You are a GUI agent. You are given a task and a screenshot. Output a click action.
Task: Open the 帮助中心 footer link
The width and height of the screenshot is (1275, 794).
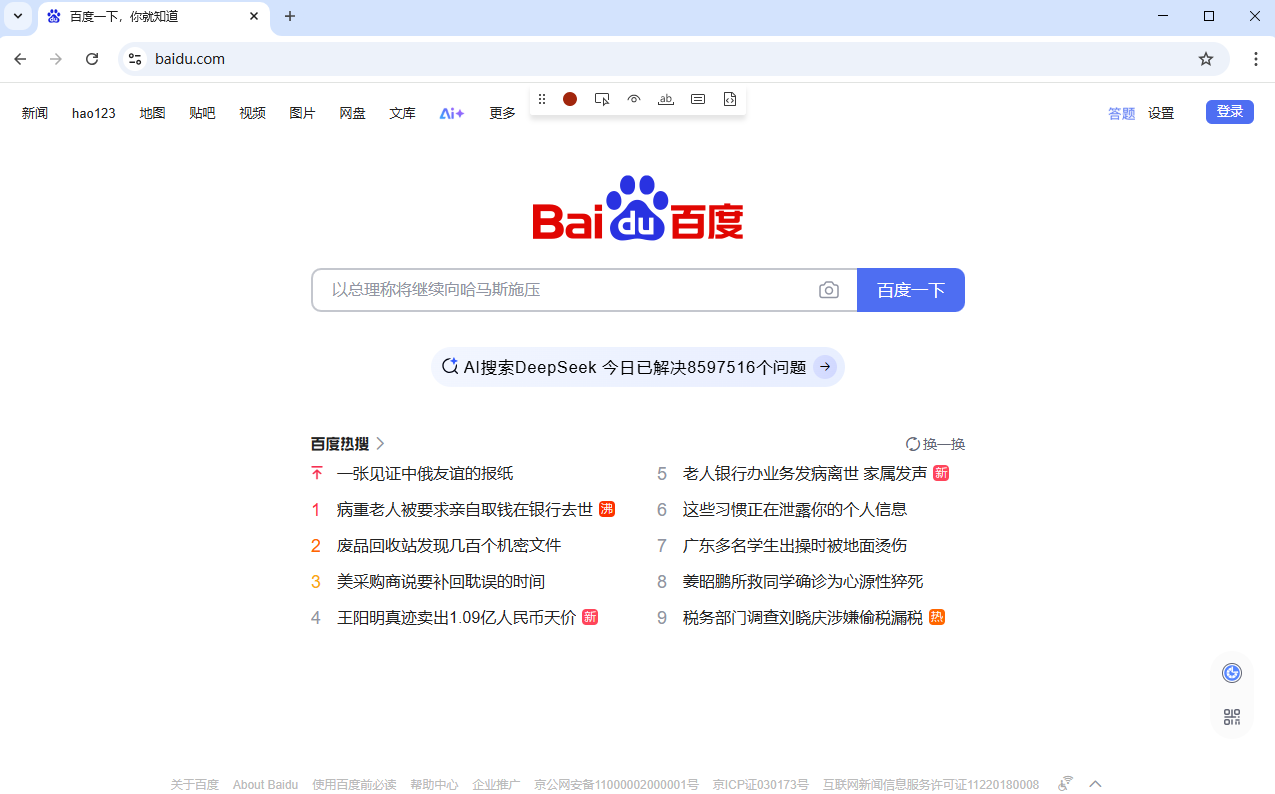[x=434, y=784]
